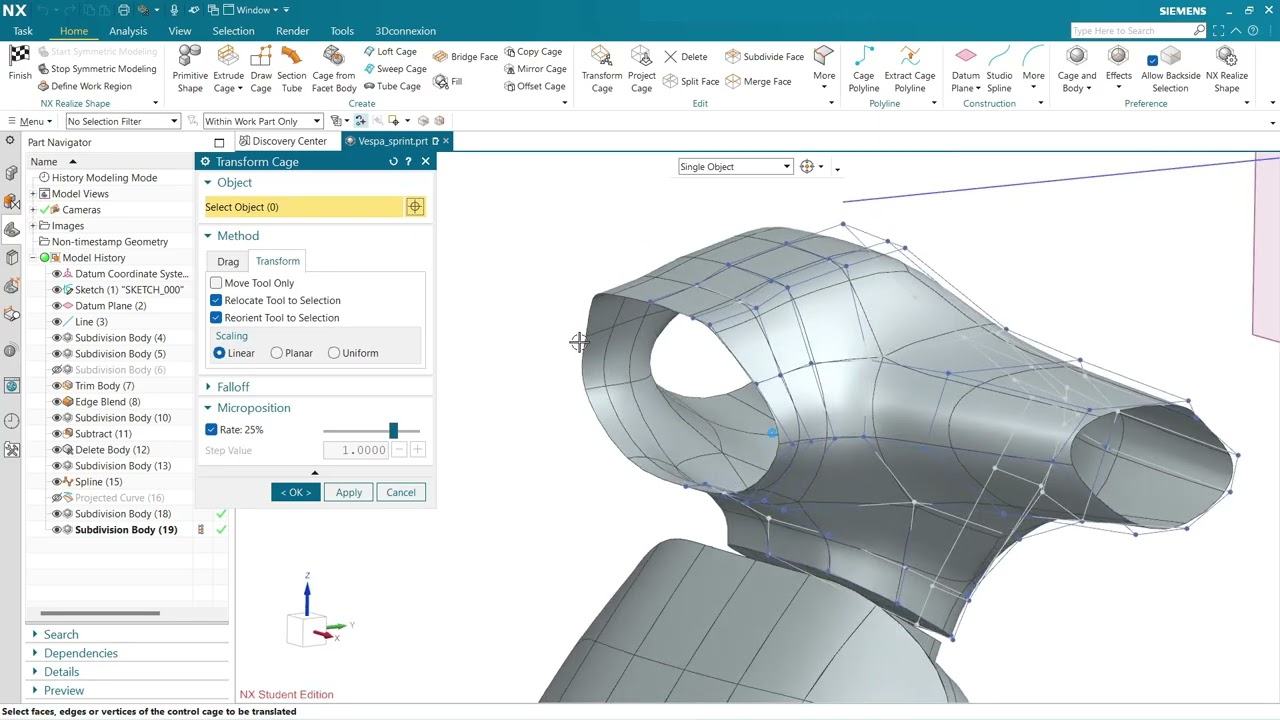
Task: Click the Delete tool in Edit group
Action: tap(686, 57)
